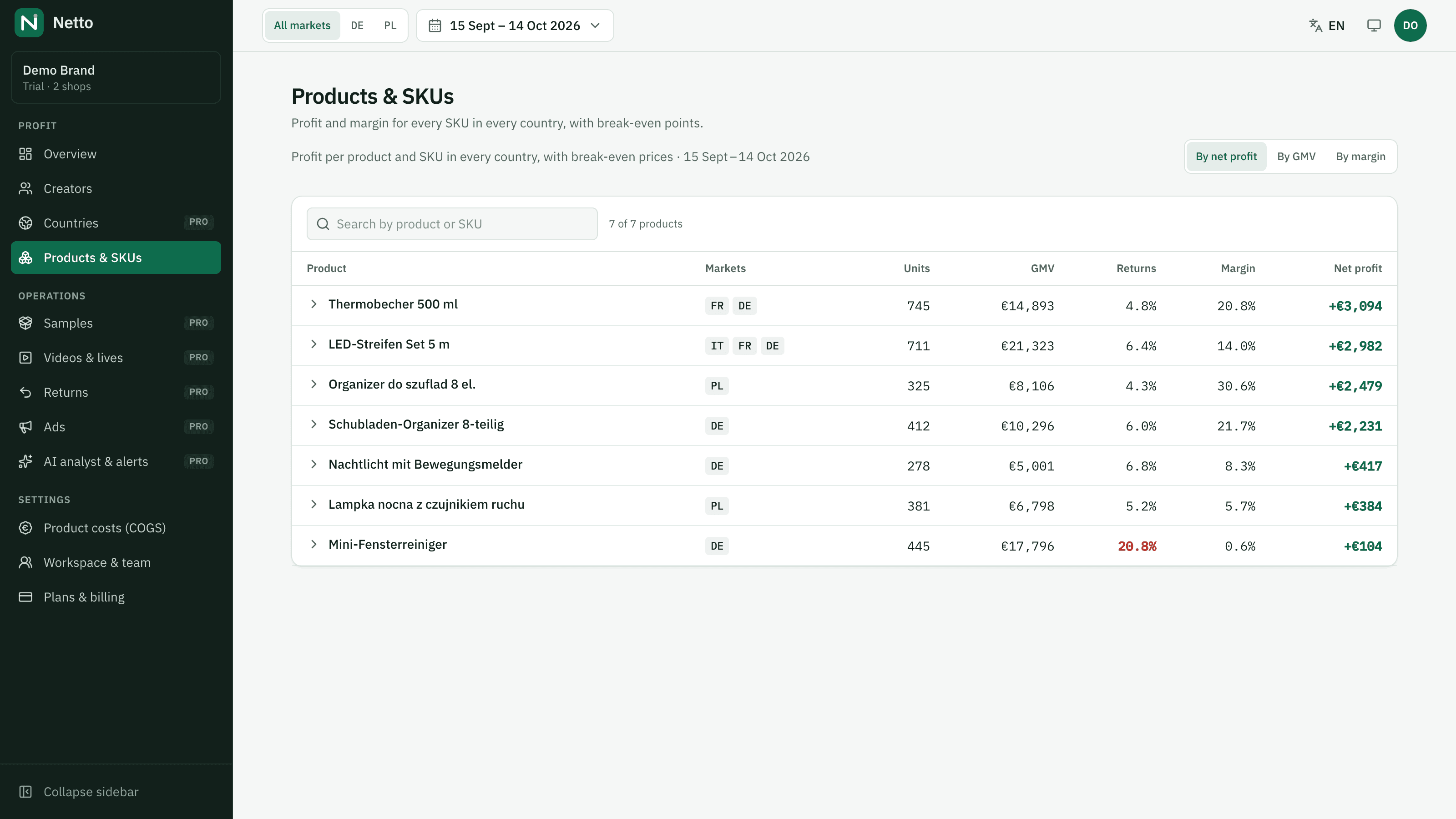
Task: Click the Ads megaphone icon
Action: click(25, 427)
